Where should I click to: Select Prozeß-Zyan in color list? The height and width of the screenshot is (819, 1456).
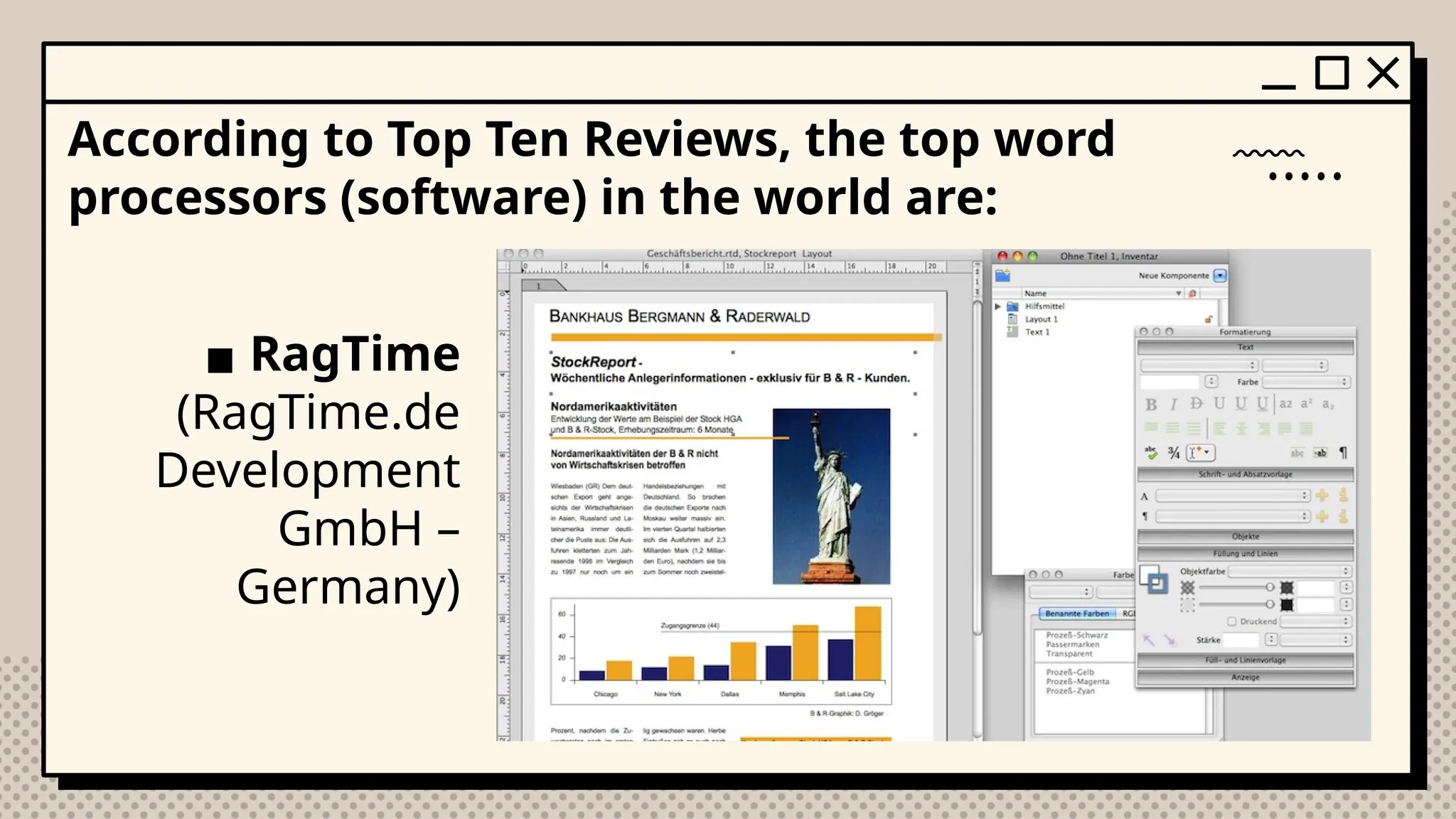coord(1071,690)
